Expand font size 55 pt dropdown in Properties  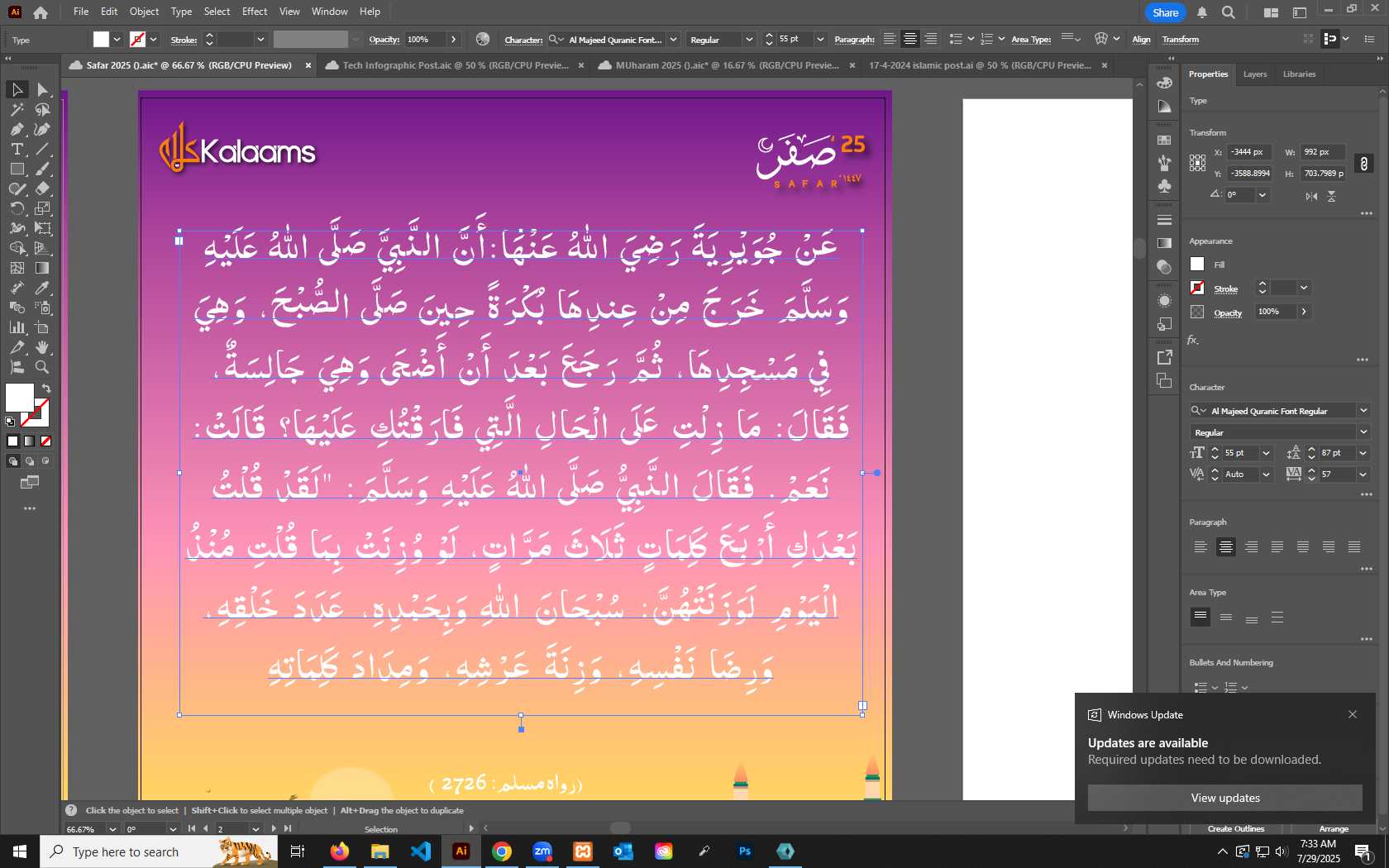(x=1266, y=453)
